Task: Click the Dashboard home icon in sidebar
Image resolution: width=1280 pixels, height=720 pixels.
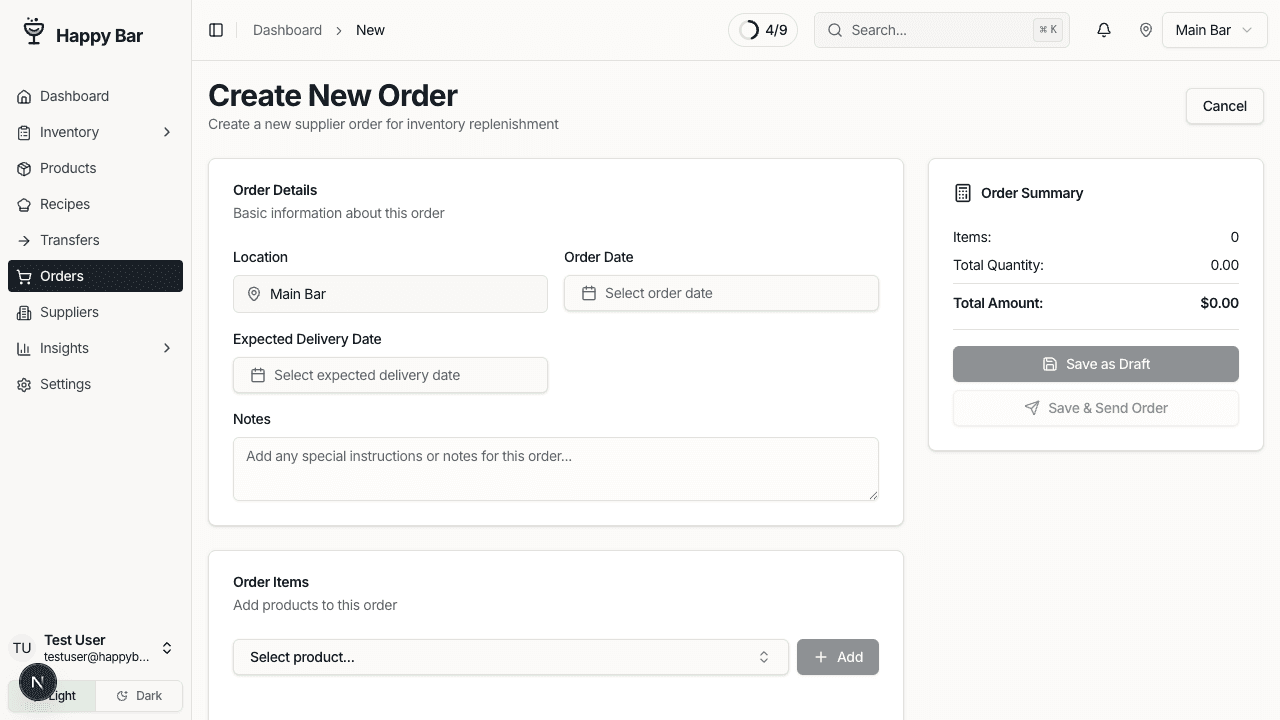Action: click(24, 96)
